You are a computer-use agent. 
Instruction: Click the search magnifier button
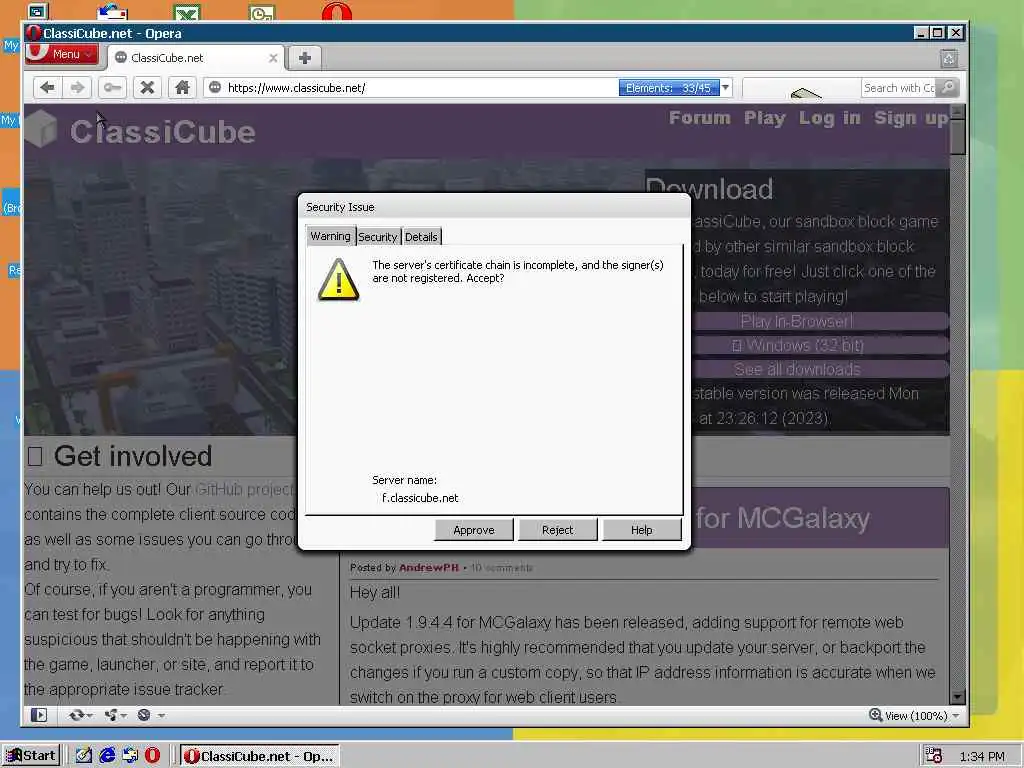[x=948, y=88]
